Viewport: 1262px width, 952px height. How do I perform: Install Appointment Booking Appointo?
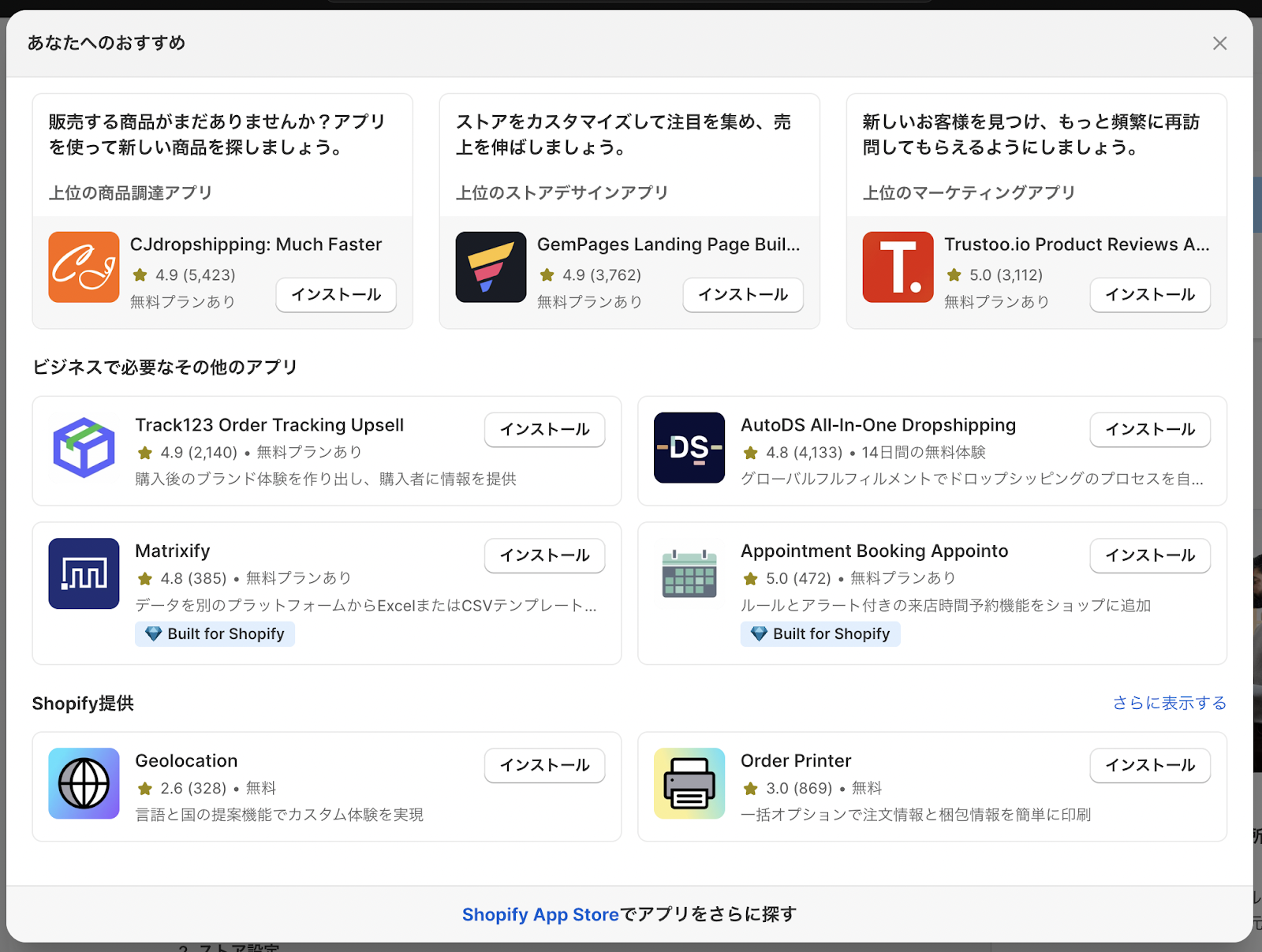pyautogui.click(x=1150, y=556)
